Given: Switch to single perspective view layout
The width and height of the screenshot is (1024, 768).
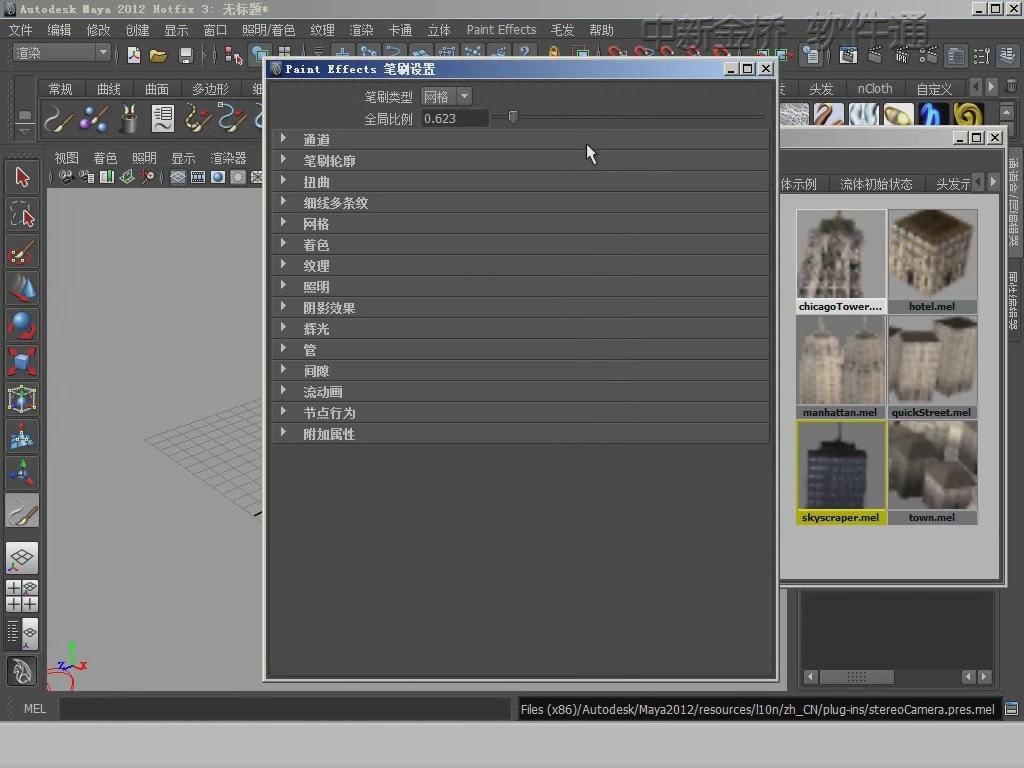Looking at the screenshot, I should tap(22, 558).
